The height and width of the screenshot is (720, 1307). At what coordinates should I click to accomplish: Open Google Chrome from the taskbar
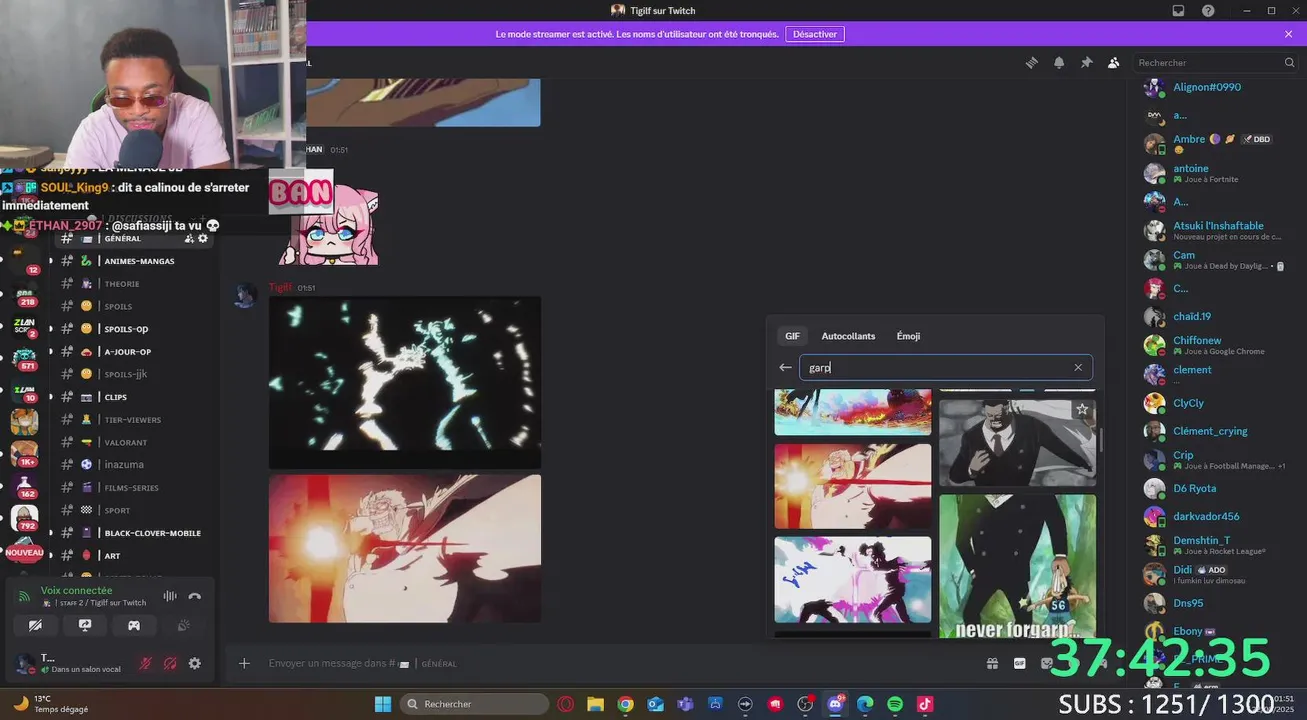pyautogui.click(x=625, y=704)
